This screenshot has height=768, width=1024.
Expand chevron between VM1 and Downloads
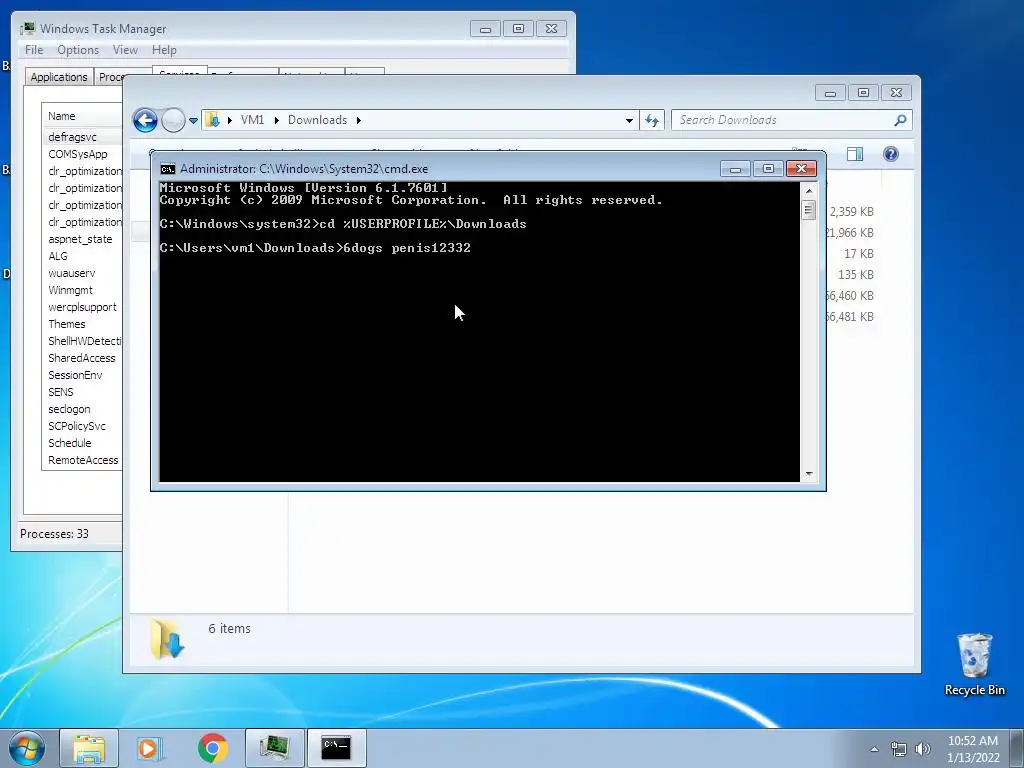click(277, 120)
